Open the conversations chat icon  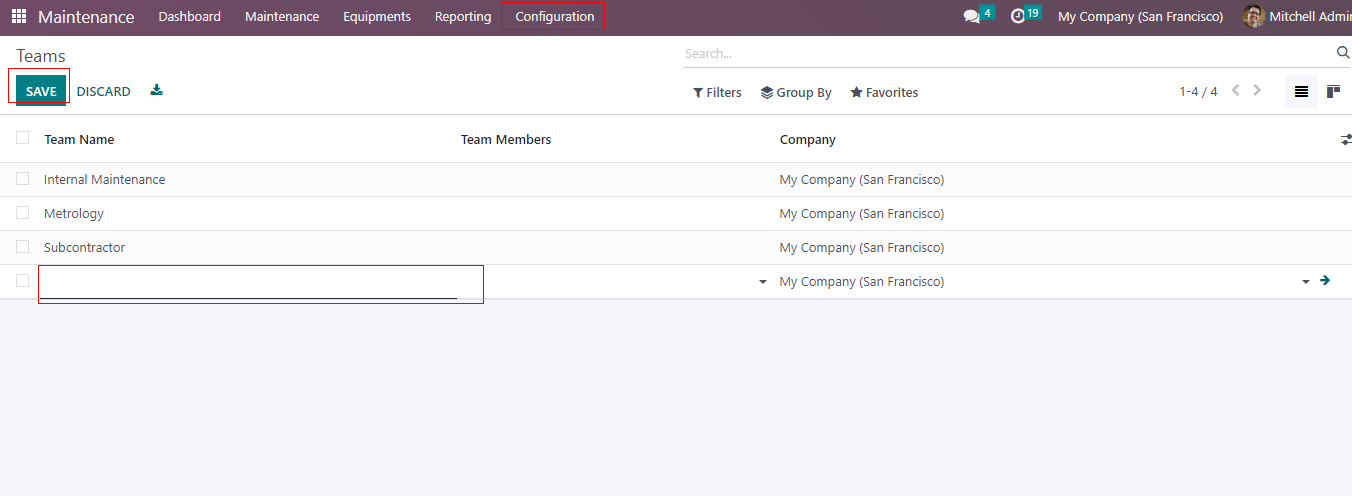(x=971, y=17)
